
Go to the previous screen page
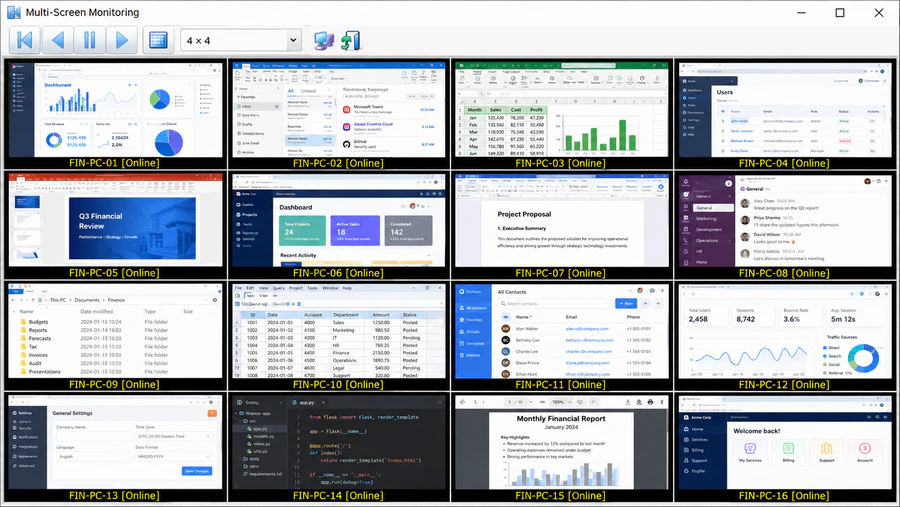[x=57, y=40]
